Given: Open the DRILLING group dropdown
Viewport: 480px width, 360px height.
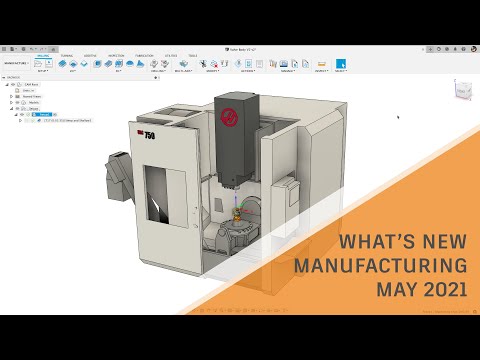Looking at the screenshot, I should coord(158,71).
